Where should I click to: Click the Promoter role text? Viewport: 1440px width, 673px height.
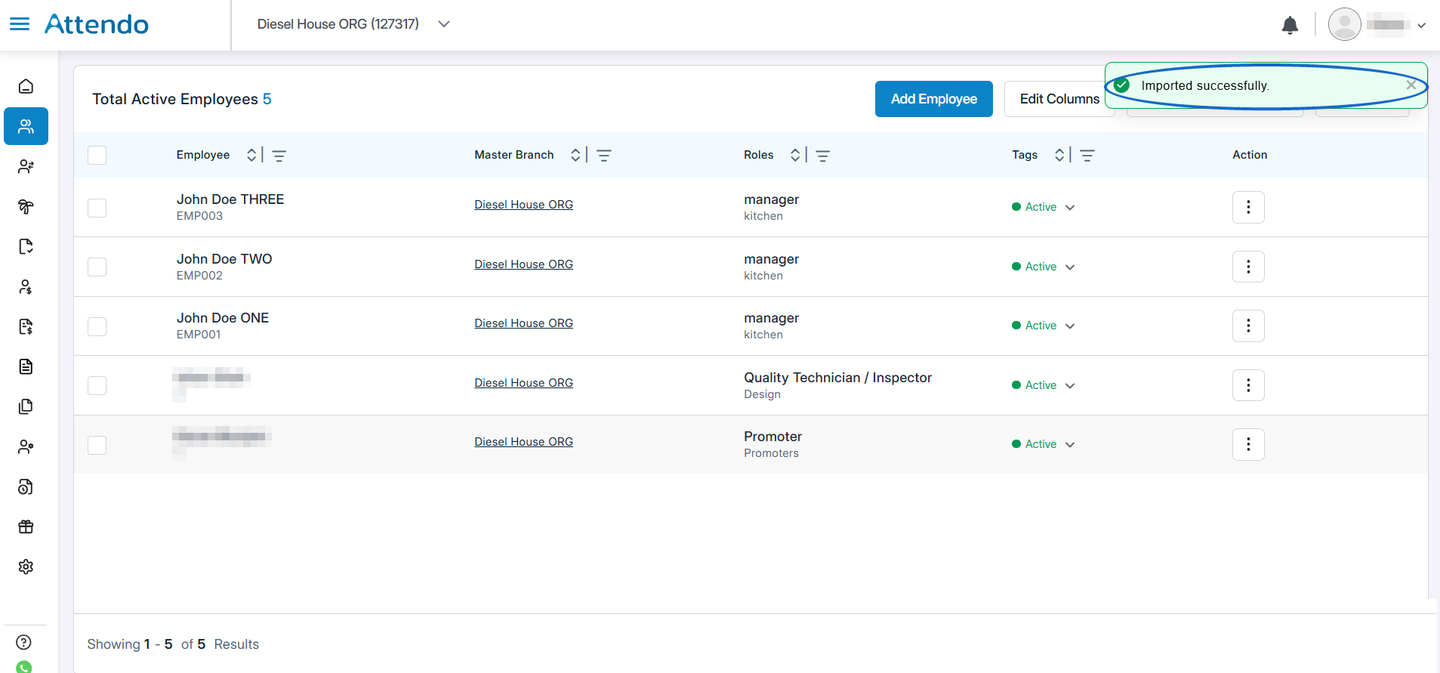pyautogui.click(x=773, y=436)
